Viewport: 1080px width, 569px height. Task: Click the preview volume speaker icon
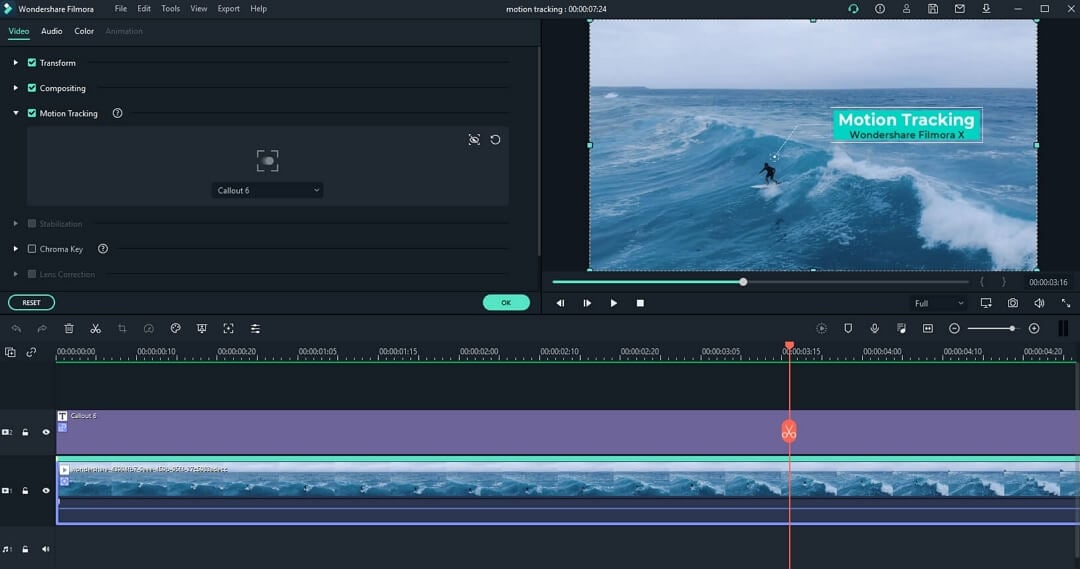point(1039,303)
